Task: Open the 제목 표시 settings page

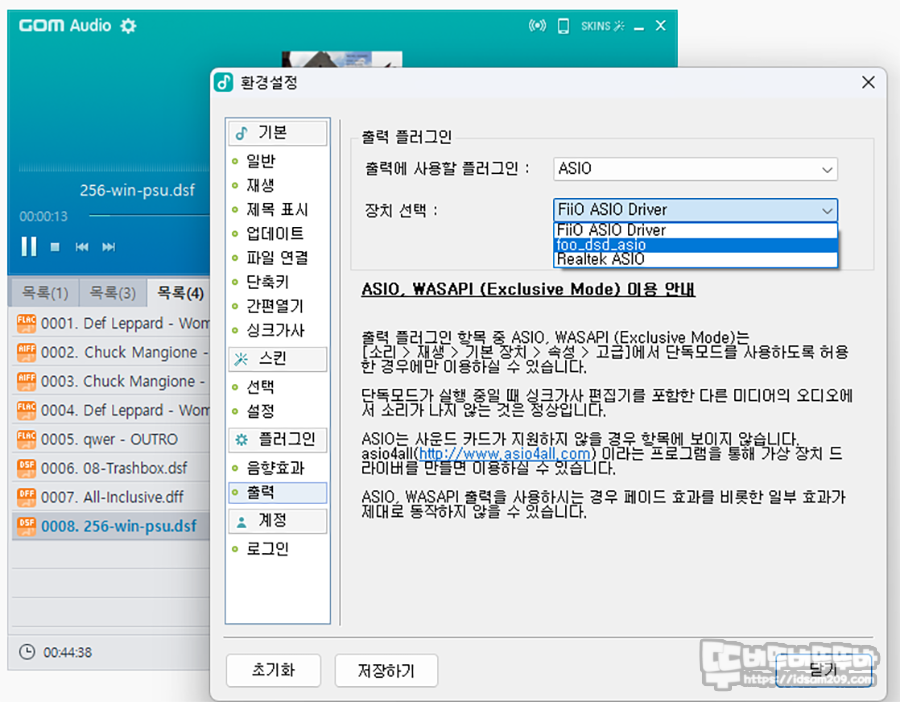Action: point(277,210)
